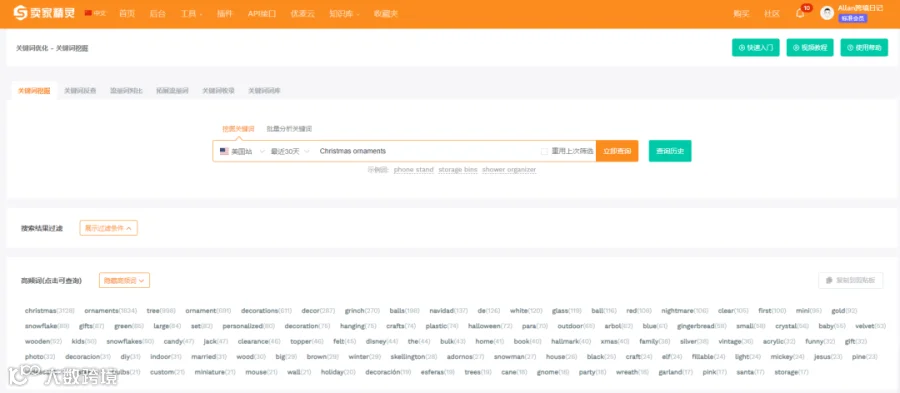900x393 pixels.
Task: Expand the 美国站 marketplace dropdown
Action: tap(242, 151)
